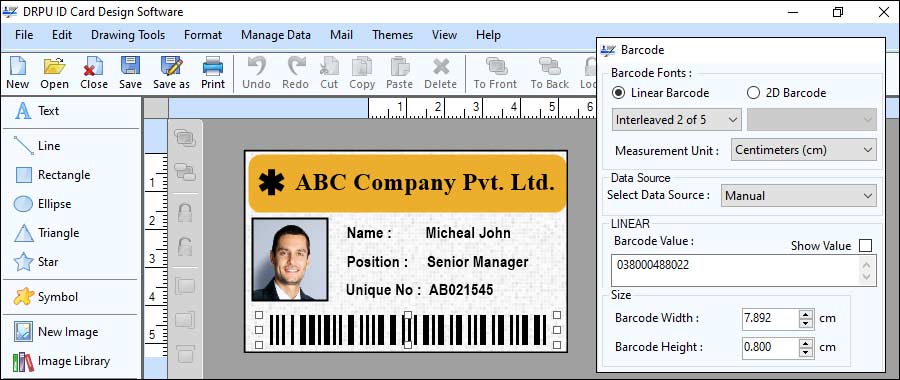Click the Delete toolbar icon
This screenshot has height=380, width=900.
[x=441, y=67]
